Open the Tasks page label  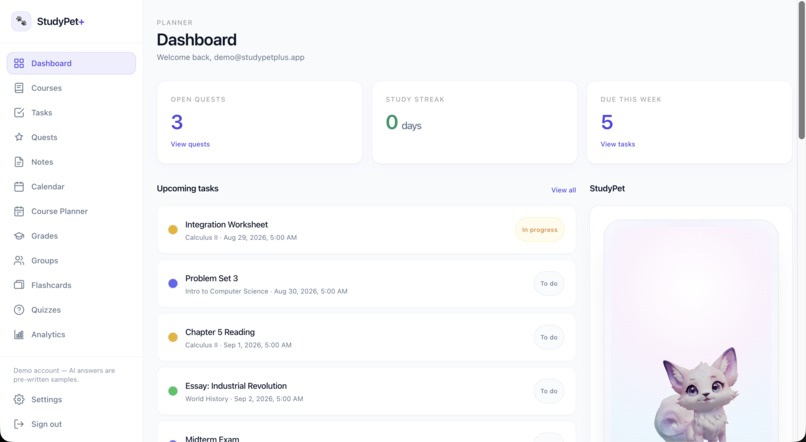[x=42, y=113]
